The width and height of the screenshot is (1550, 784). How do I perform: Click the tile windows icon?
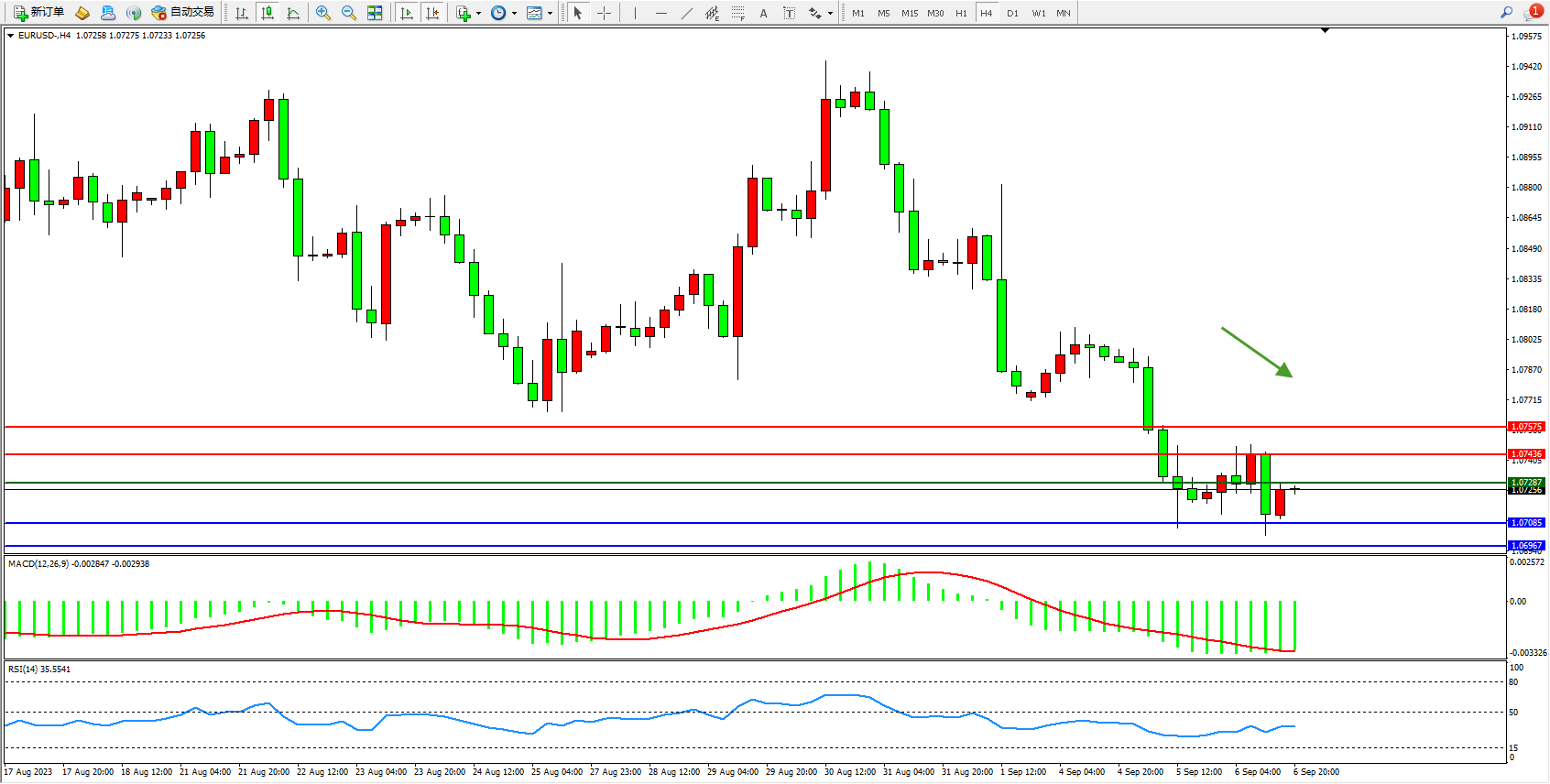375,13
